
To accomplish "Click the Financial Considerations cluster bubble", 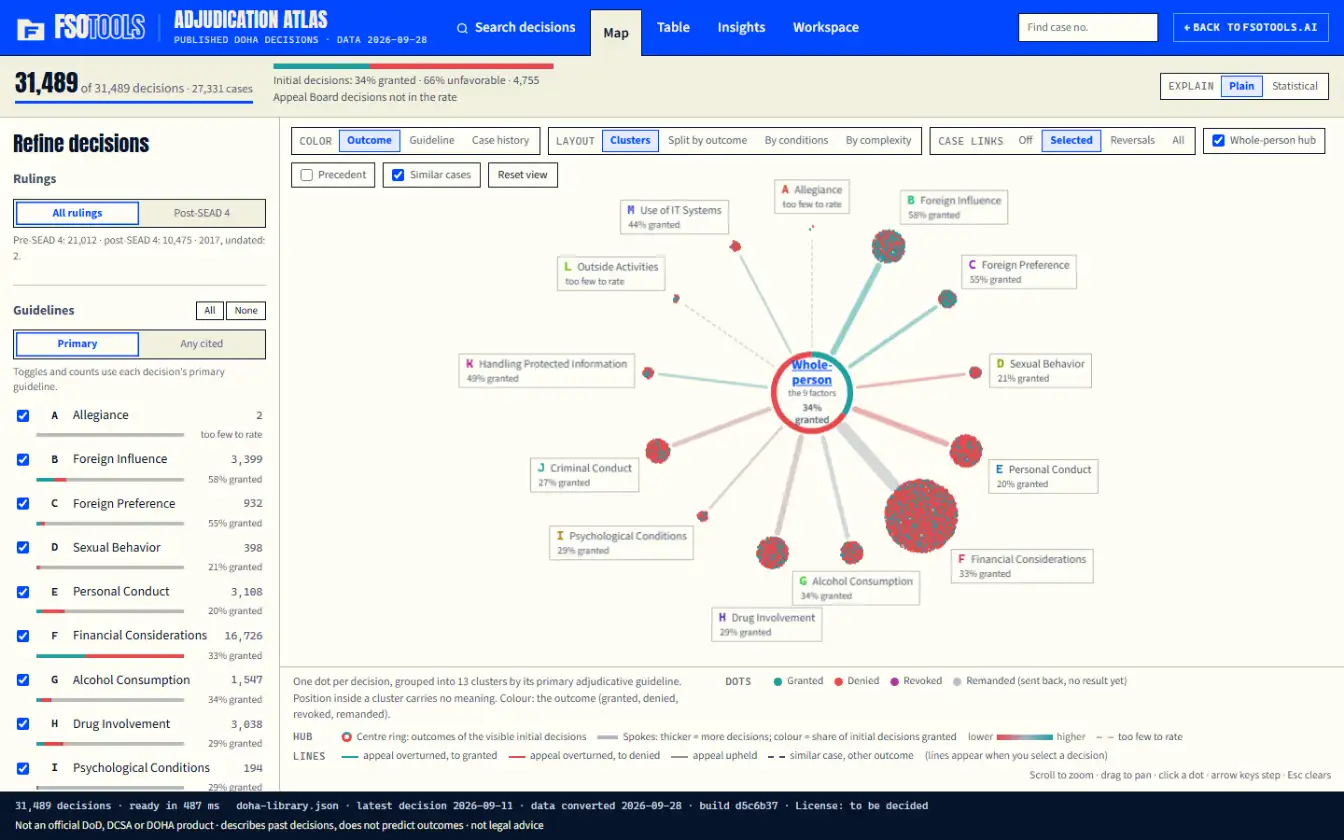I will 921,516.
